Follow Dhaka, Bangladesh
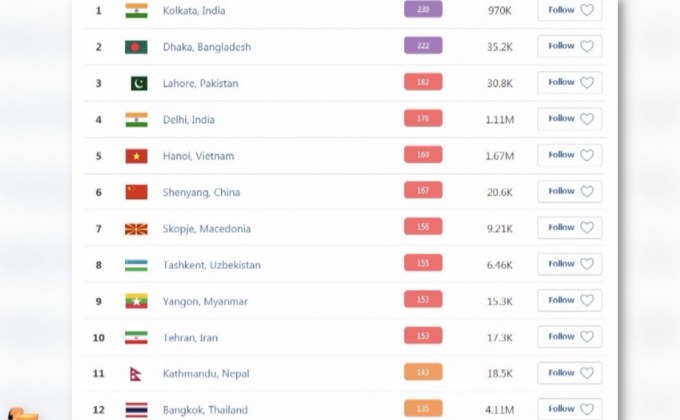Image resolution: width=680 pixels, height=420 pixels. [x=569, y=46]
